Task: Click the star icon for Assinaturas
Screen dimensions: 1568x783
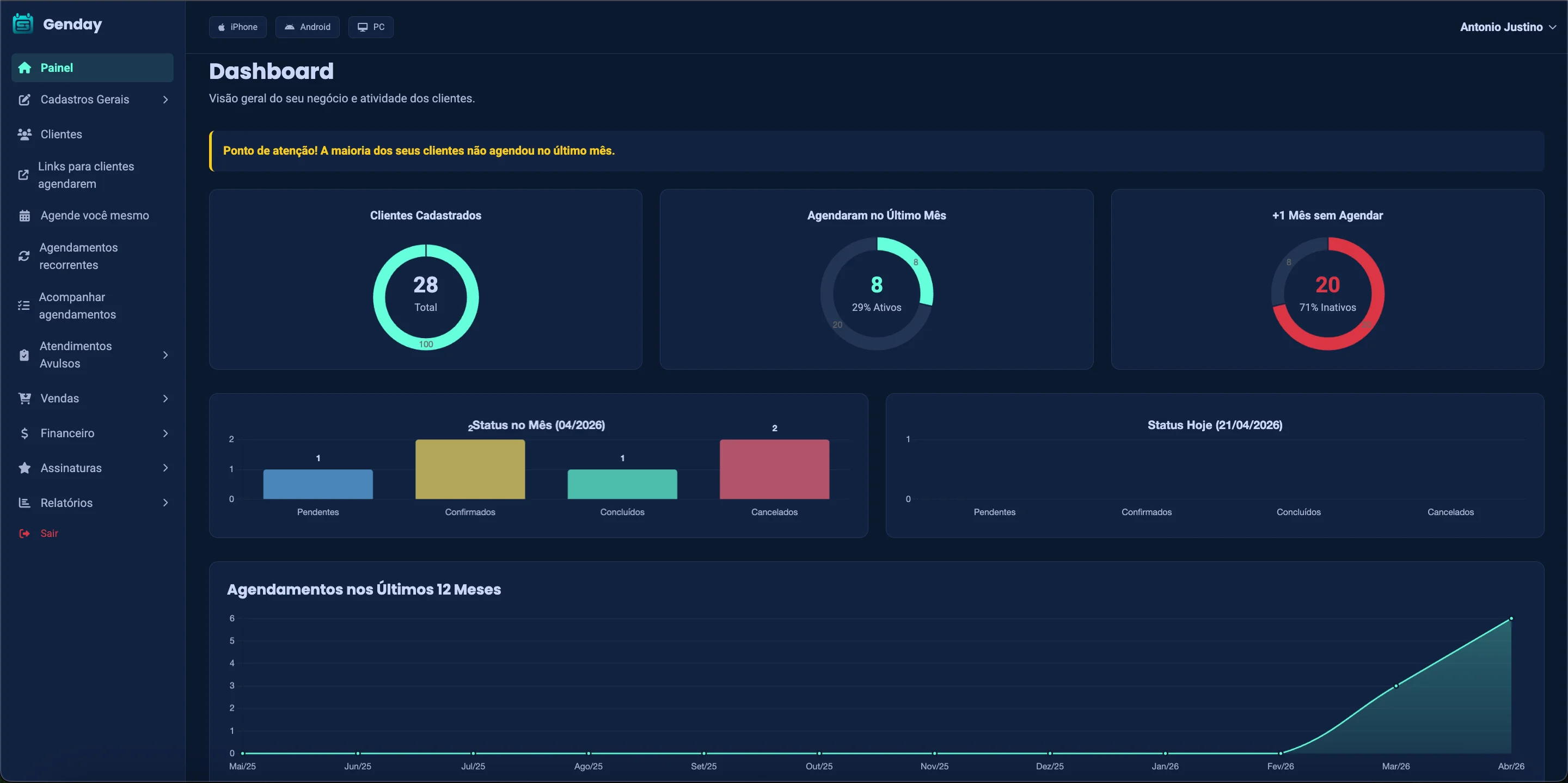Action: (x=24, y=468)
